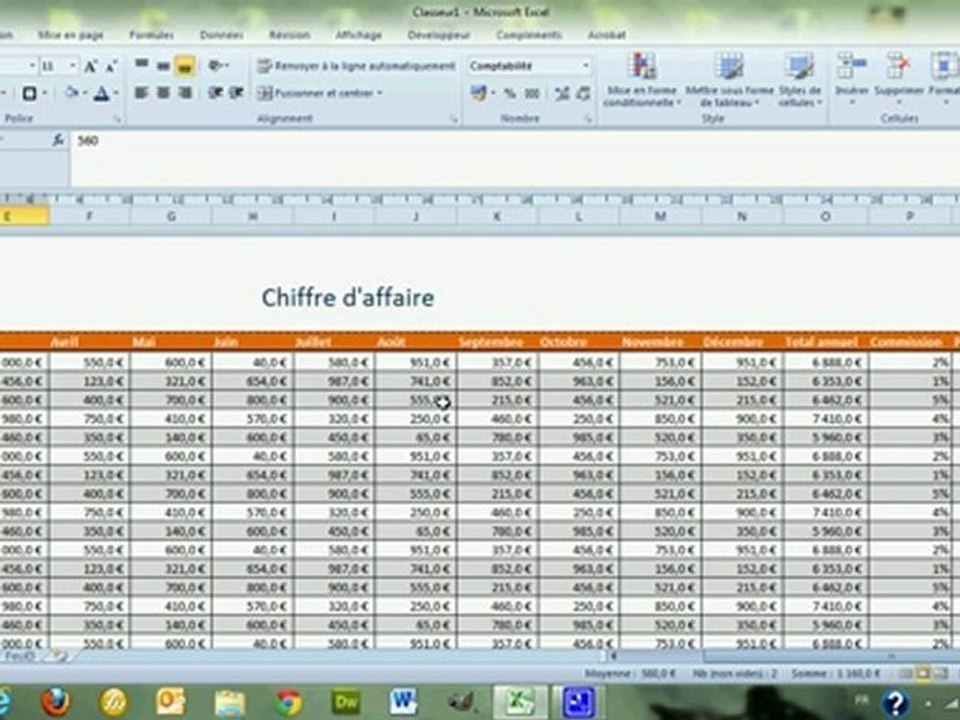Open the fill color dropdown arrow
Viewport: 960px width, 720px height.
(x=84, y=93)
